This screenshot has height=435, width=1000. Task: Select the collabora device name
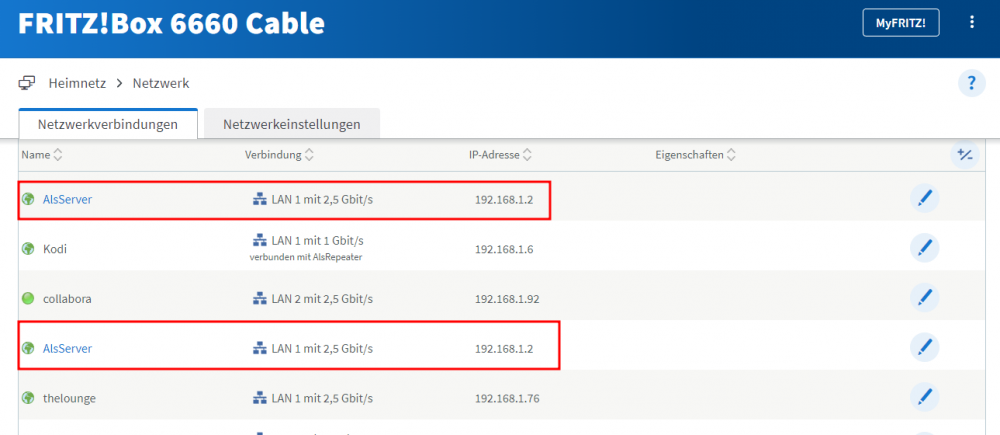(67, 299)
